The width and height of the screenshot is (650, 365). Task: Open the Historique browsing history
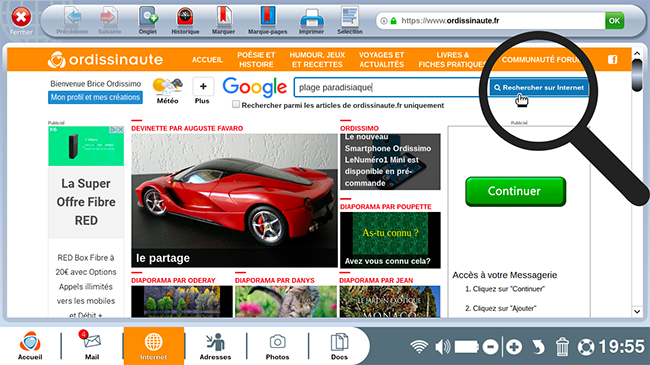coord(185,21)
